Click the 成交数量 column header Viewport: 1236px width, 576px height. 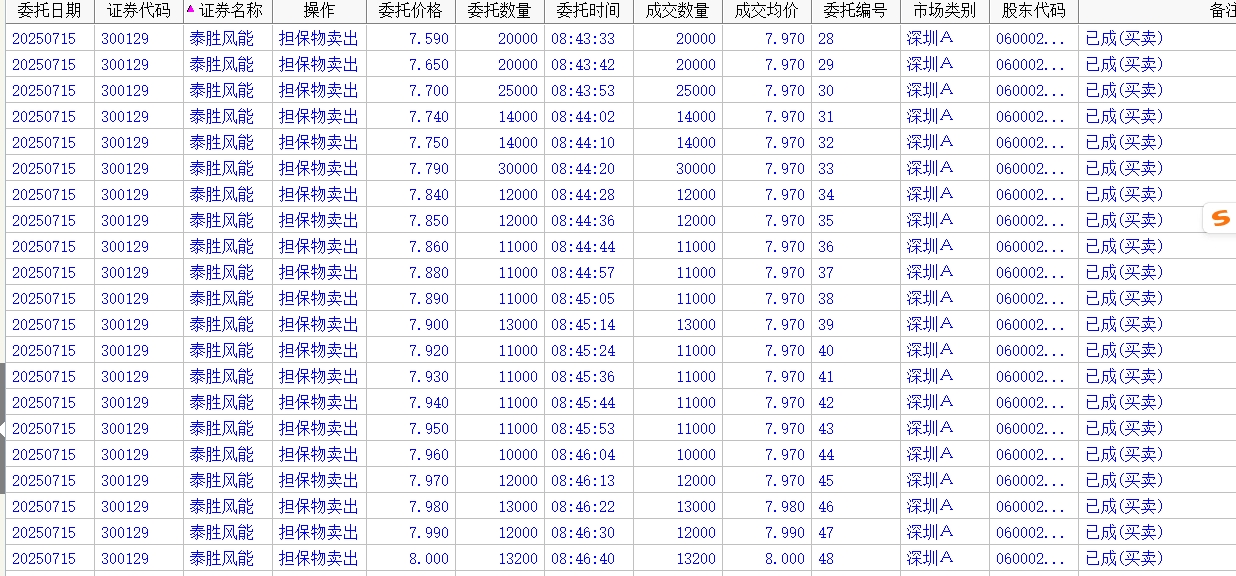677,11
